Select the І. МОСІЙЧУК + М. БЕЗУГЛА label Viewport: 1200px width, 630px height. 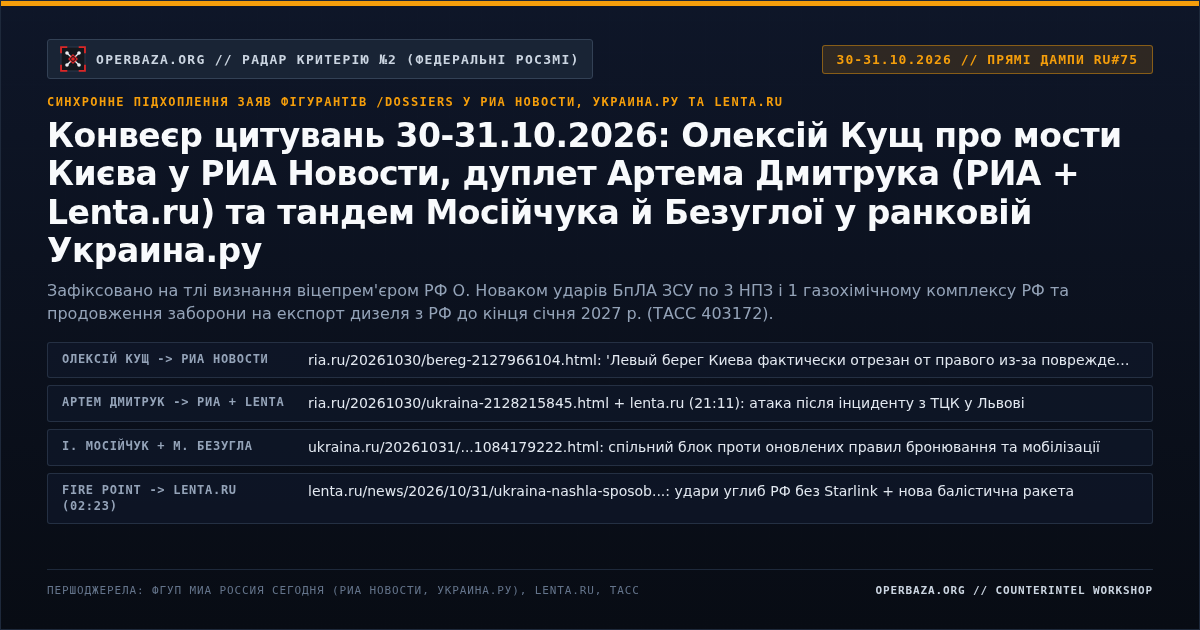click(157, 446)
